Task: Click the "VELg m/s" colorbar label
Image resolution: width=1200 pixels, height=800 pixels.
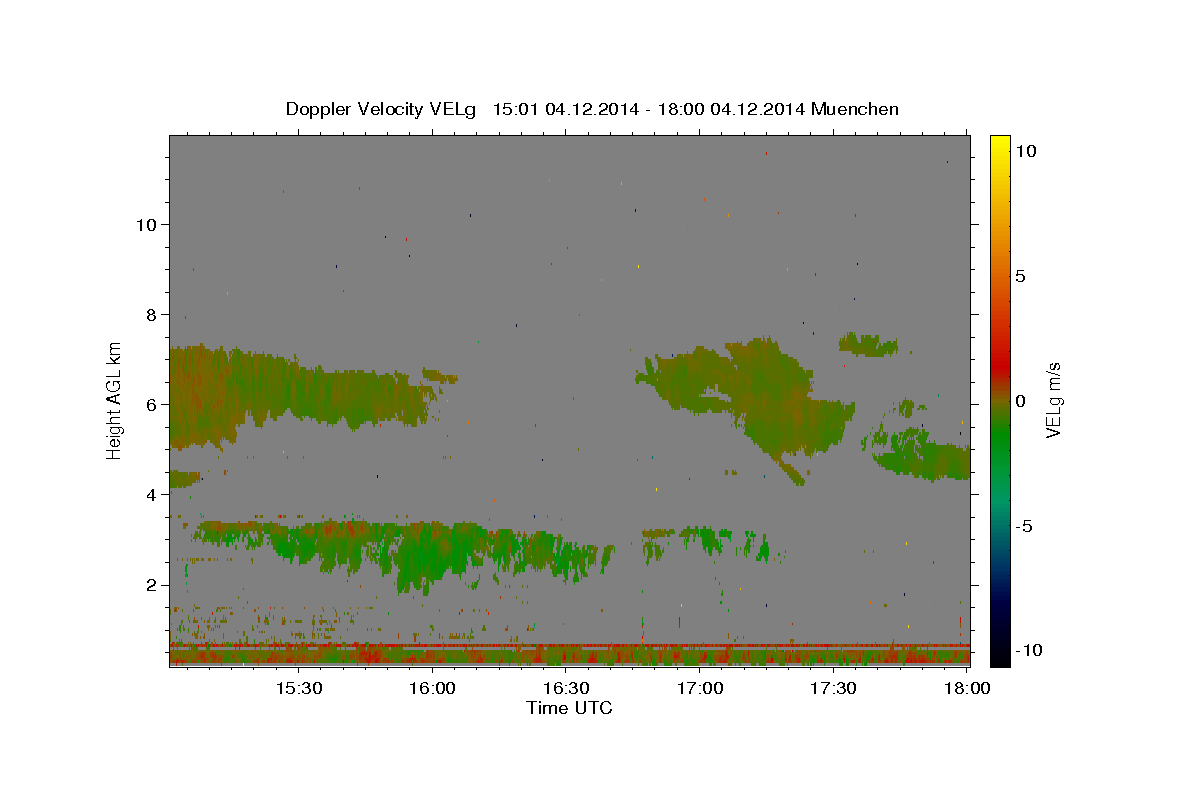Action: click(1053, 400)
